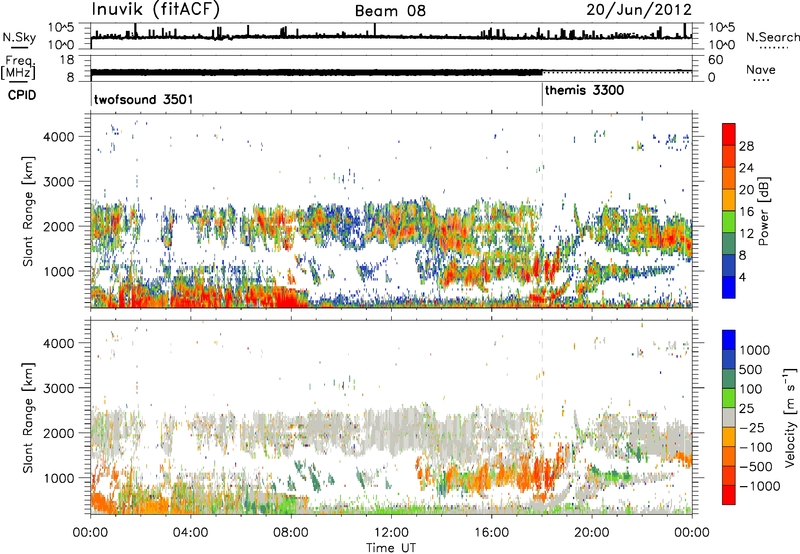The height and width of the screenshot is (554, 800).
Task: Click the '28' tick on power colorbar
Action: coord(746,146)
